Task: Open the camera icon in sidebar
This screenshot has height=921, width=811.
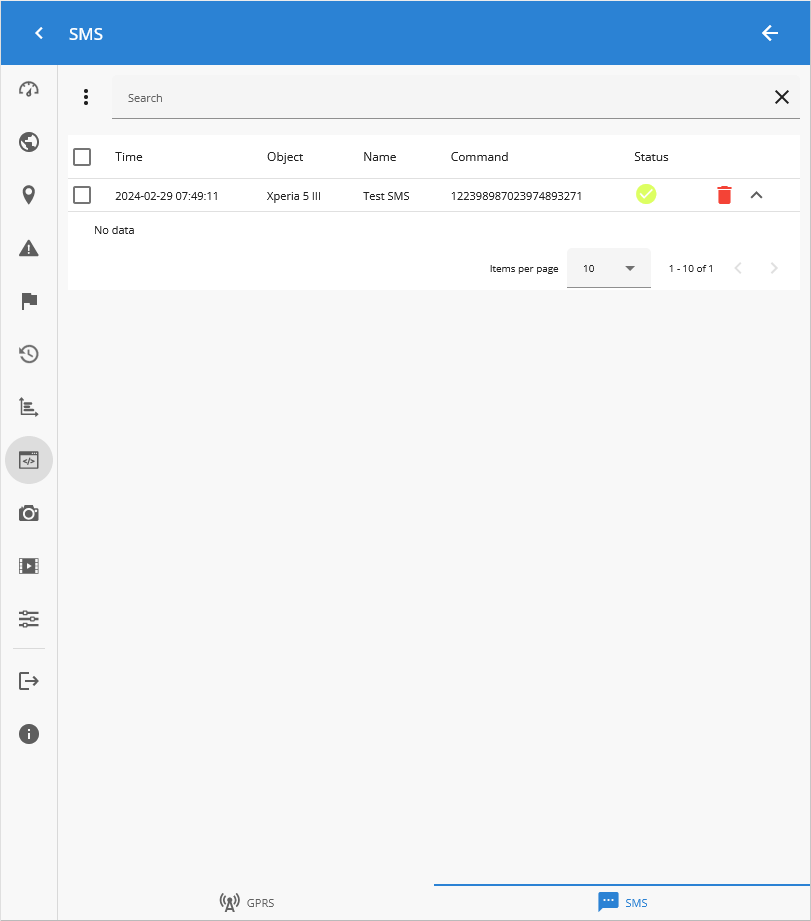Action: coord(29,513)
